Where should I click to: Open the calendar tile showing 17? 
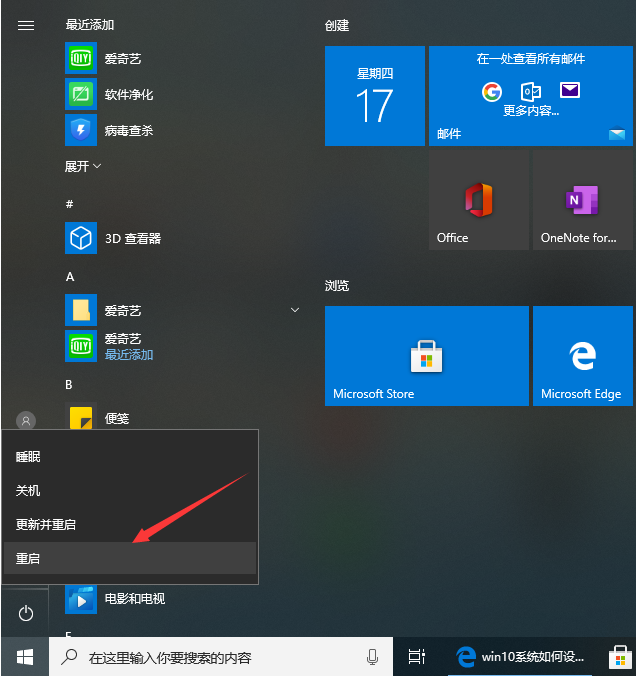[x=374, y=96]
